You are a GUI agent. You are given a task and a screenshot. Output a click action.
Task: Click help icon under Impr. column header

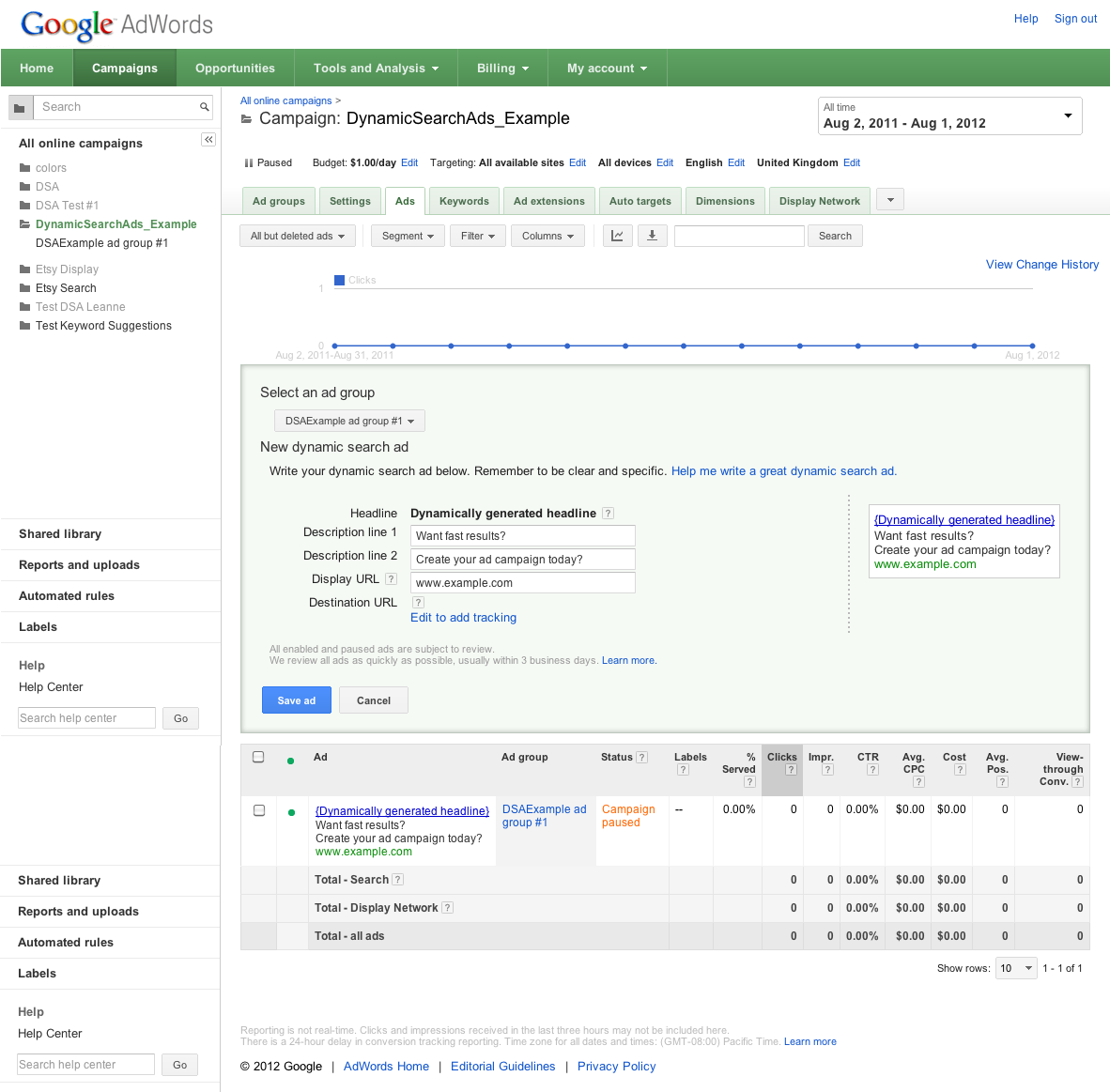[x=827, y=769]
